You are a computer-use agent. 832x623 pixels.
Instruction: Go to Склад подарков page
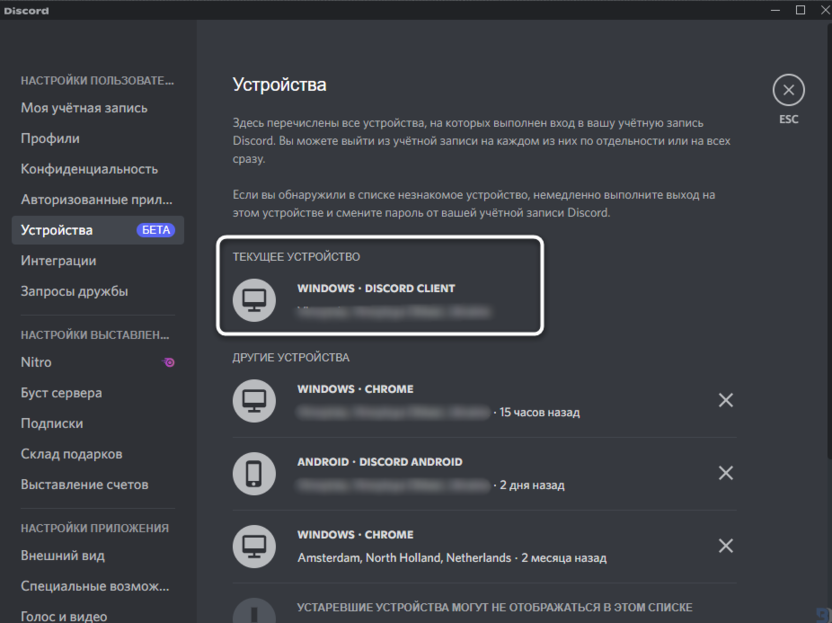(x=71, y=454)
